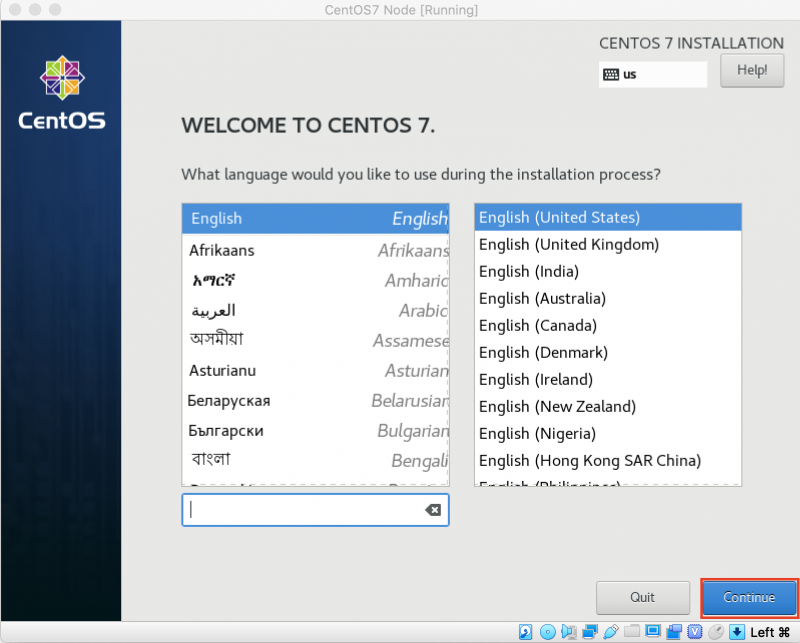The image size is (800, 643).
Task: Click the virtualization features V chip icon
Action: [x=694, y=632]
